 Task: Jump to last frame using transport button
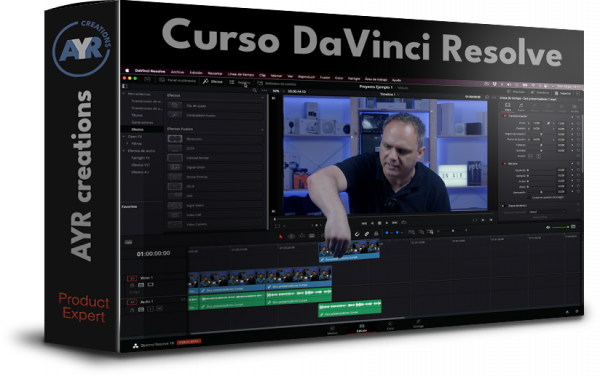point(395,223)
